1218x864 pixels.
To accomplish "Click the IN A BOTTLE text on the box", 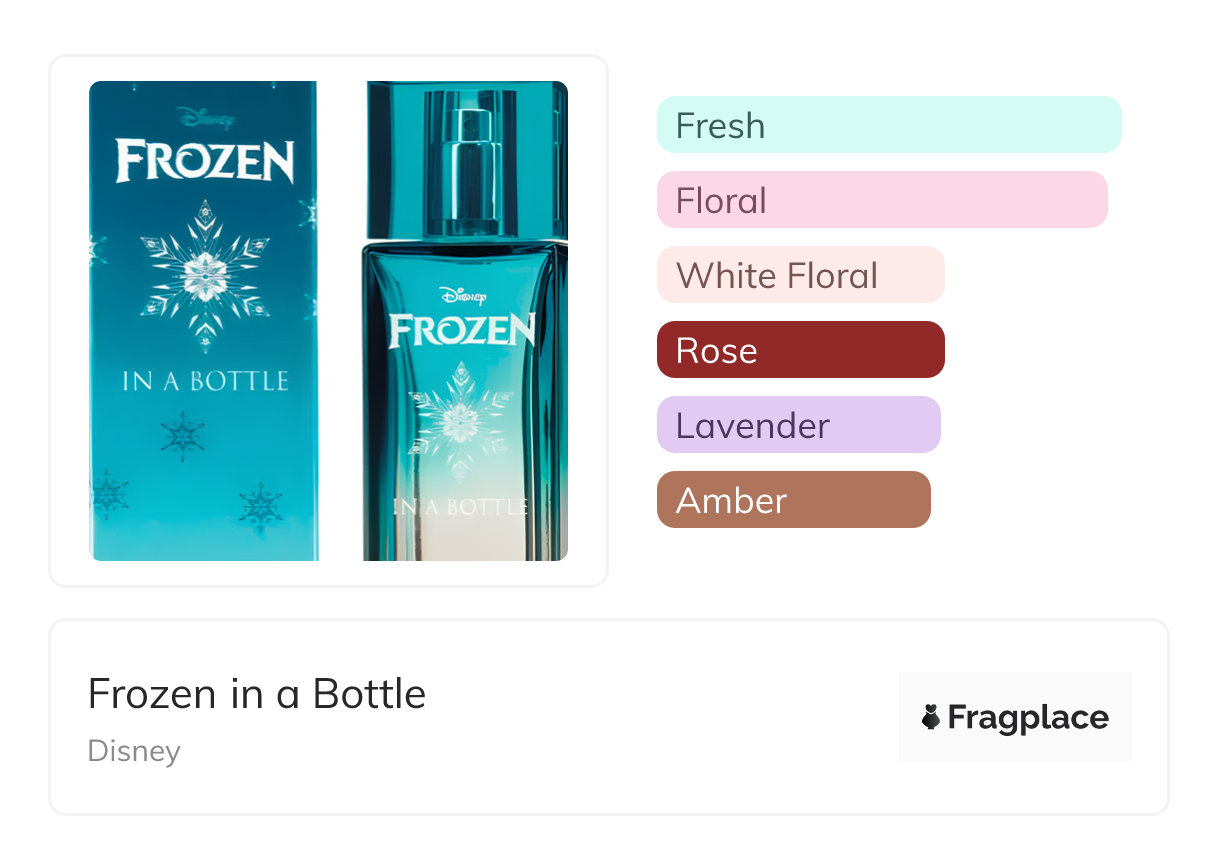I will click(x=205, y=381).
